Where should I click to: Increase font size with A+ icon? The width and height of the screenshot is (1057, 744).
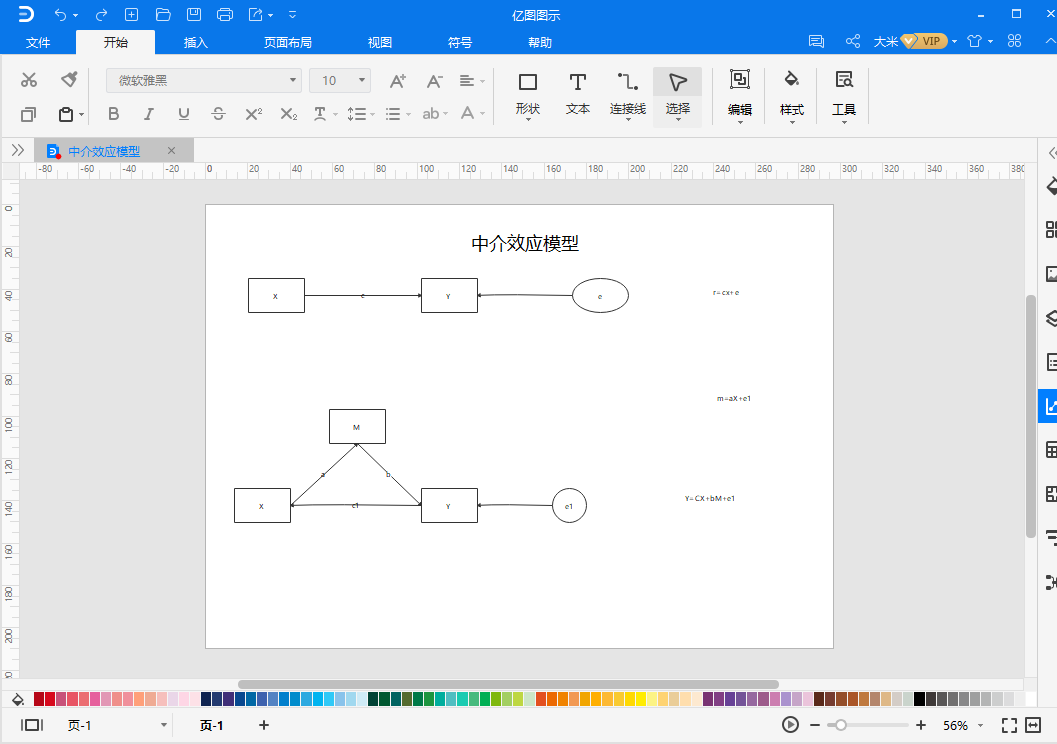[x=398, y=82]
